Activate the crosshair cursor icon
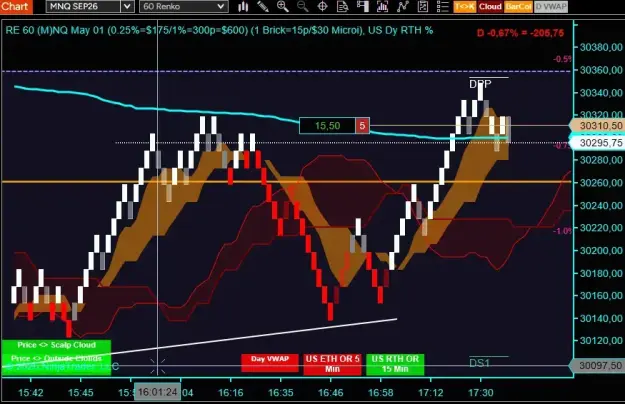Viewport: 625px width, 404px height. coord(322,6)
